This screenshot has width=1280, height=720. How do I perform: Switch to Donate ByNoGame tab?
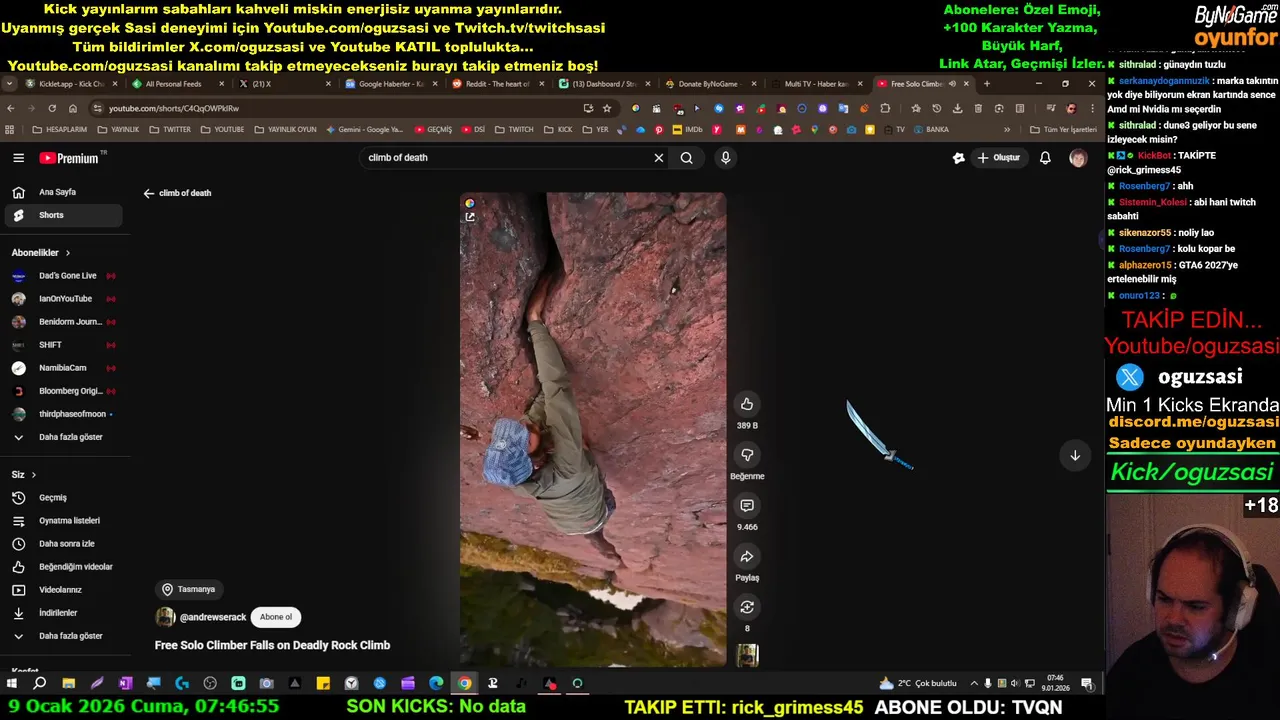[710, 84]
